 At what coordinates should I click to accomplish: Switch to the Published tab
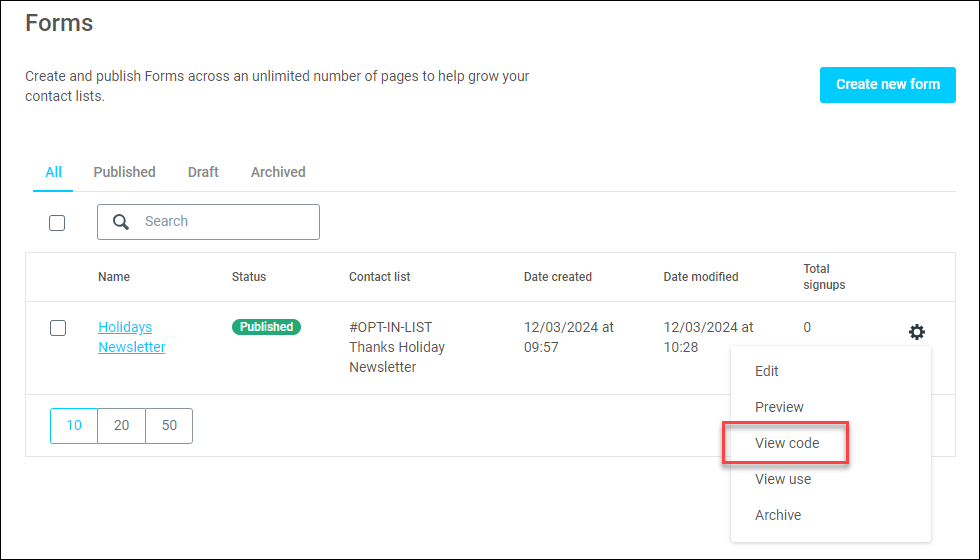(124, 172)
